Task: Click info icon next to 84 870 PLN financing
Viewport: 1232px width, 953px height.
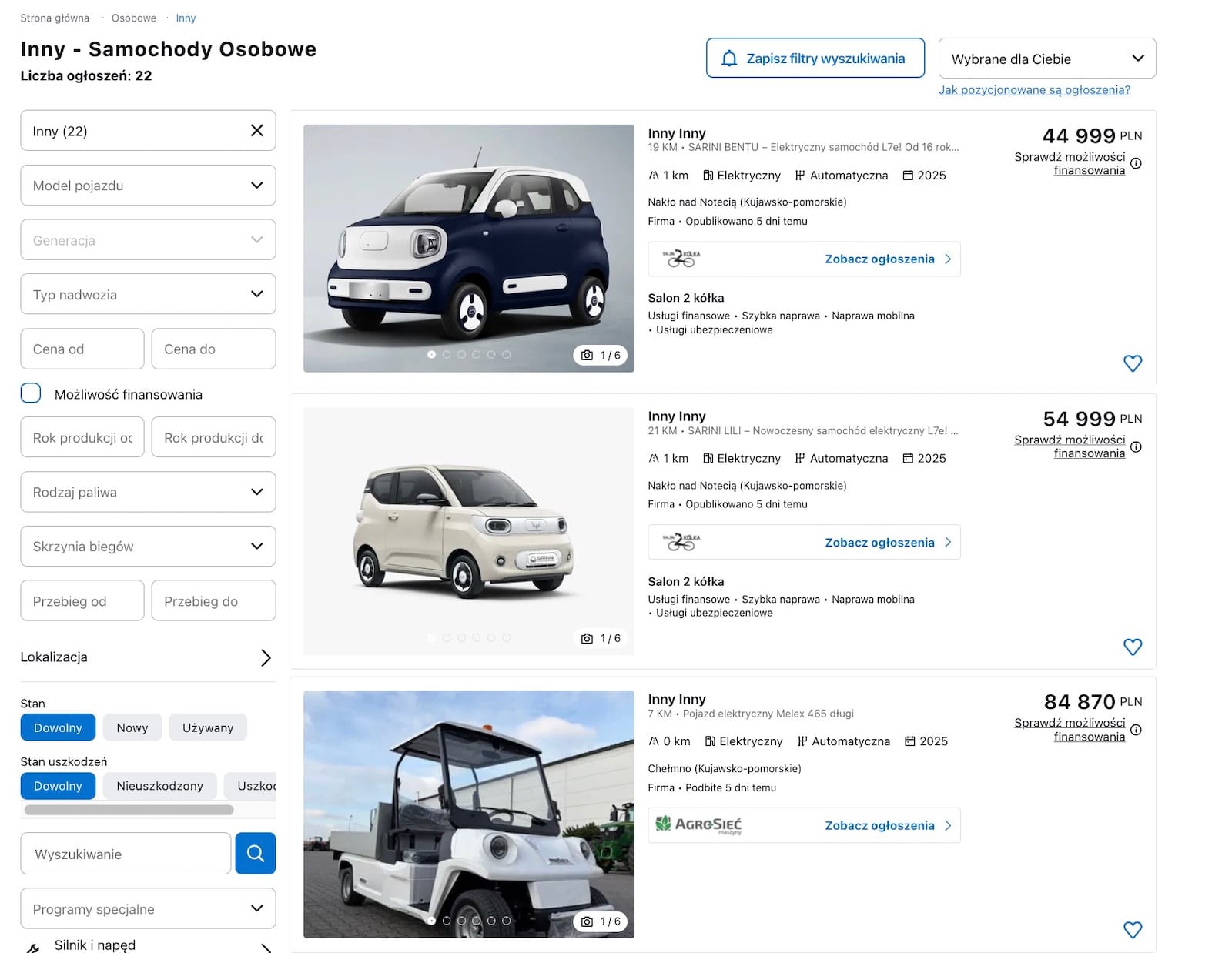Action: (1137, 730)
